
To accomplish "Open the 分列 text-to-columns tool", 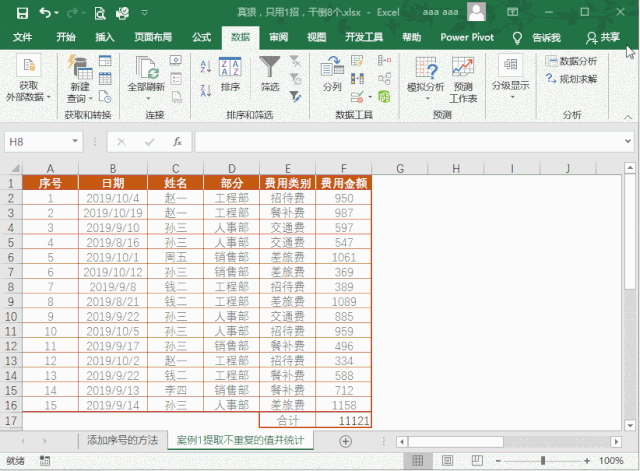I will point(332,74).
